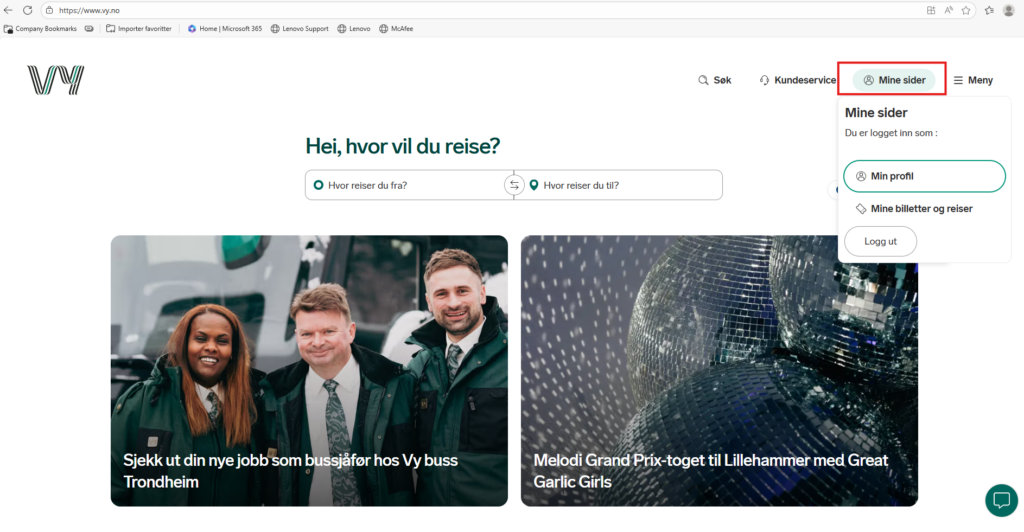Screen dimensions: 1024x532
Task: Open Kundeservice from the header
Action: (797, 80)
